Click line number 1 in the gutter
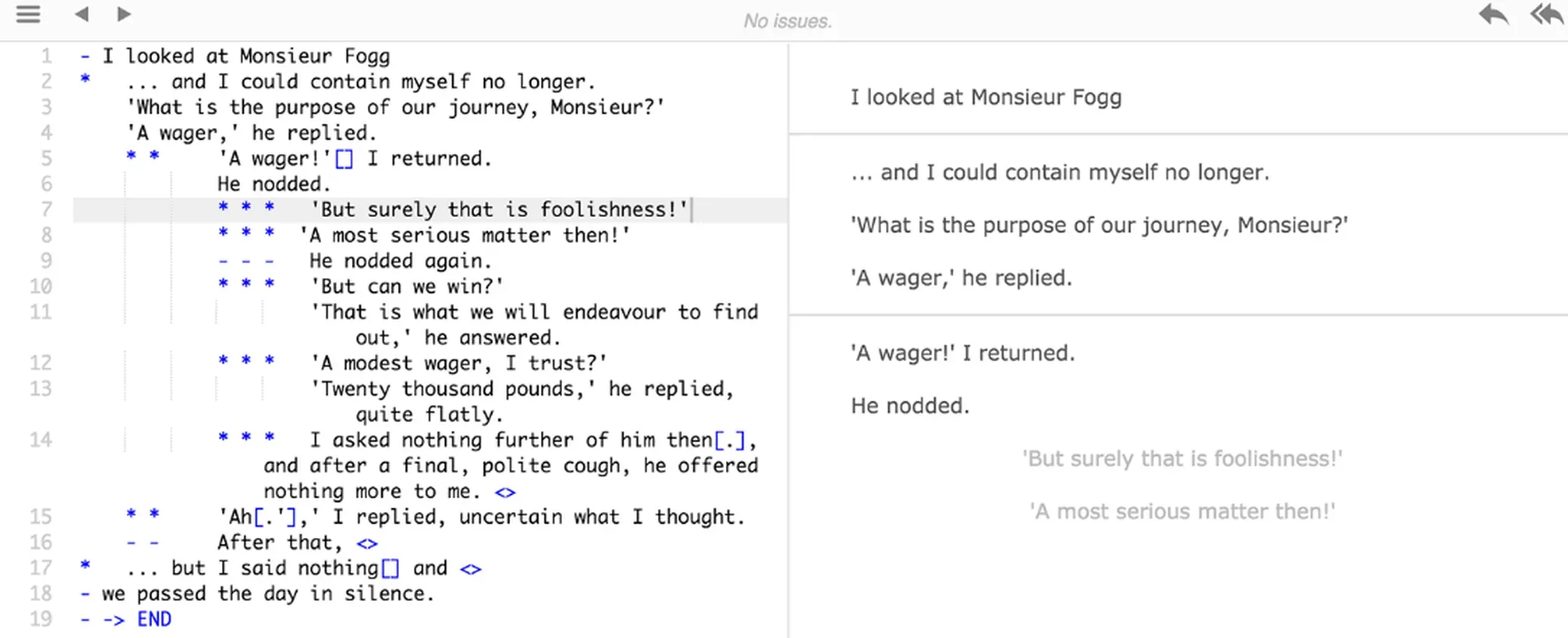Image resolution: width=1568 pixels, height=638 pixels. coord(46,56)
